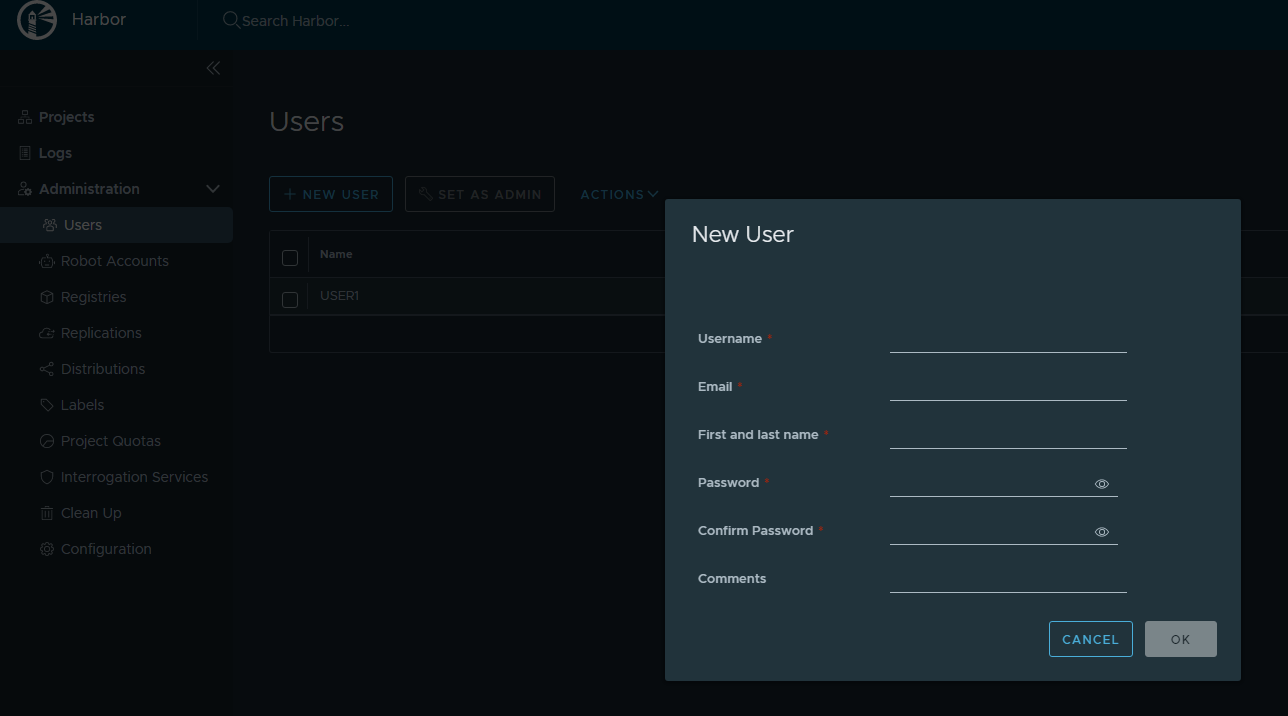The width and height of the screenshot is (1288, 716).
Task: Click the Registries cube icon
Action: [46, 298]
